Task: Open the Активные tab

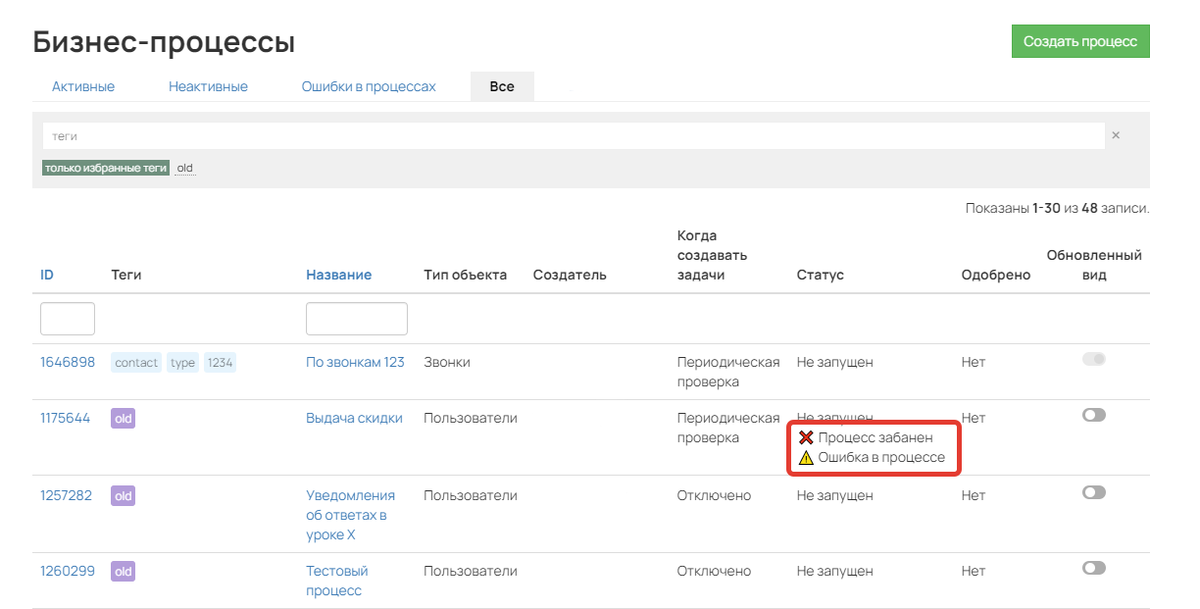Action: tap(83, 87)
